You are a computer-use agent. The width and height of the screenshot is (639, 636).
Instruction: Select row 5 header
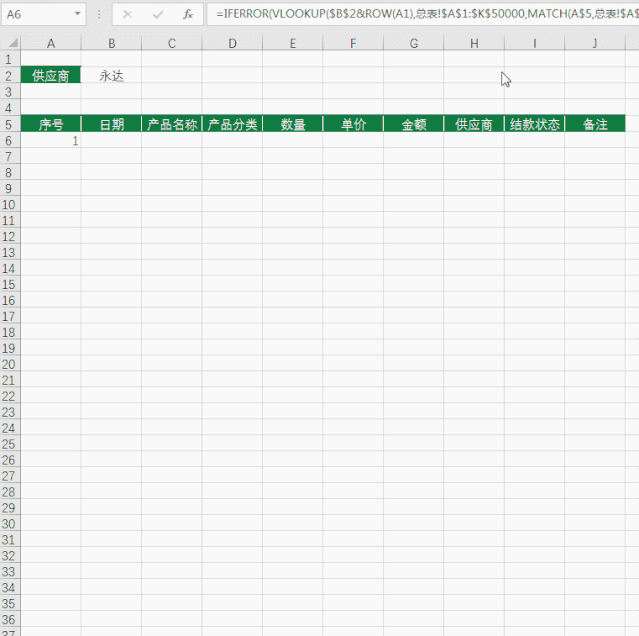[10, 124]
